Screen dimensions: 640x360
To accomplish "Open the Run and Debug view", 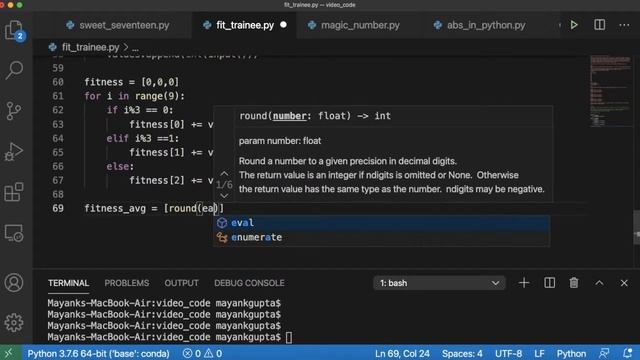I will (x=14, y=151).
